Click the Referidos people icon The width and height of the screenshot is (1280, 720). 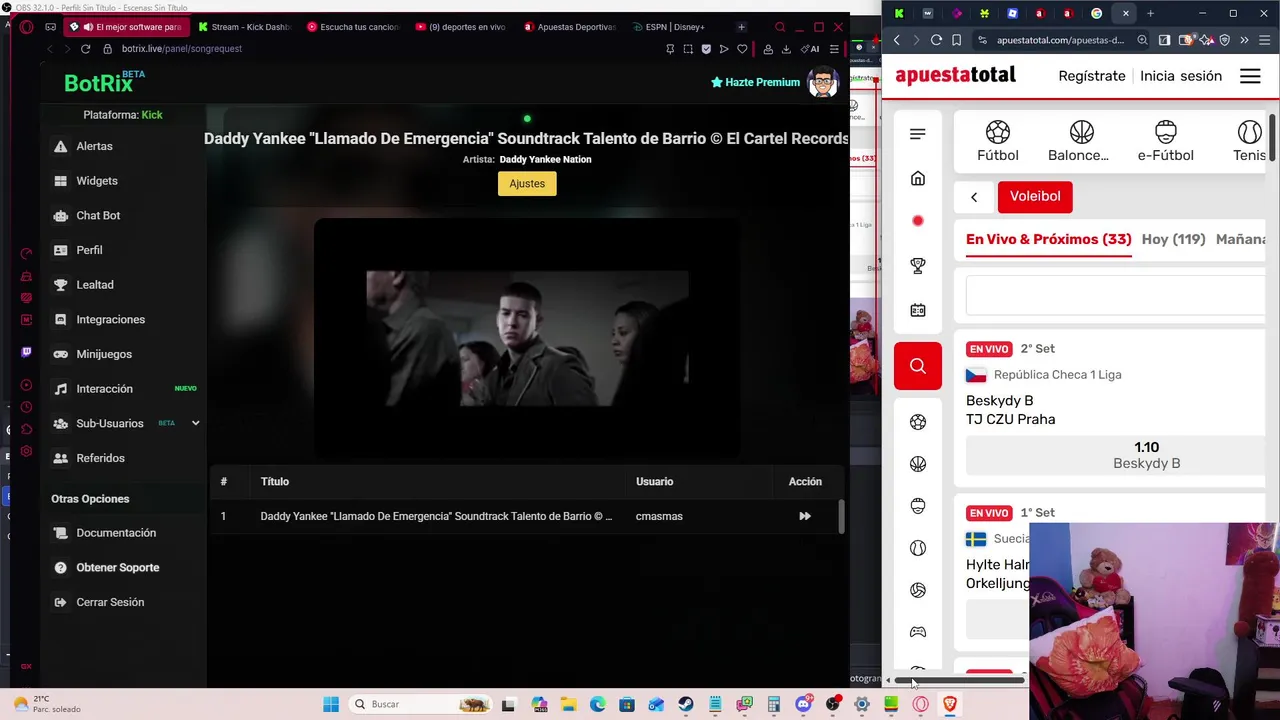pos(60,458)
